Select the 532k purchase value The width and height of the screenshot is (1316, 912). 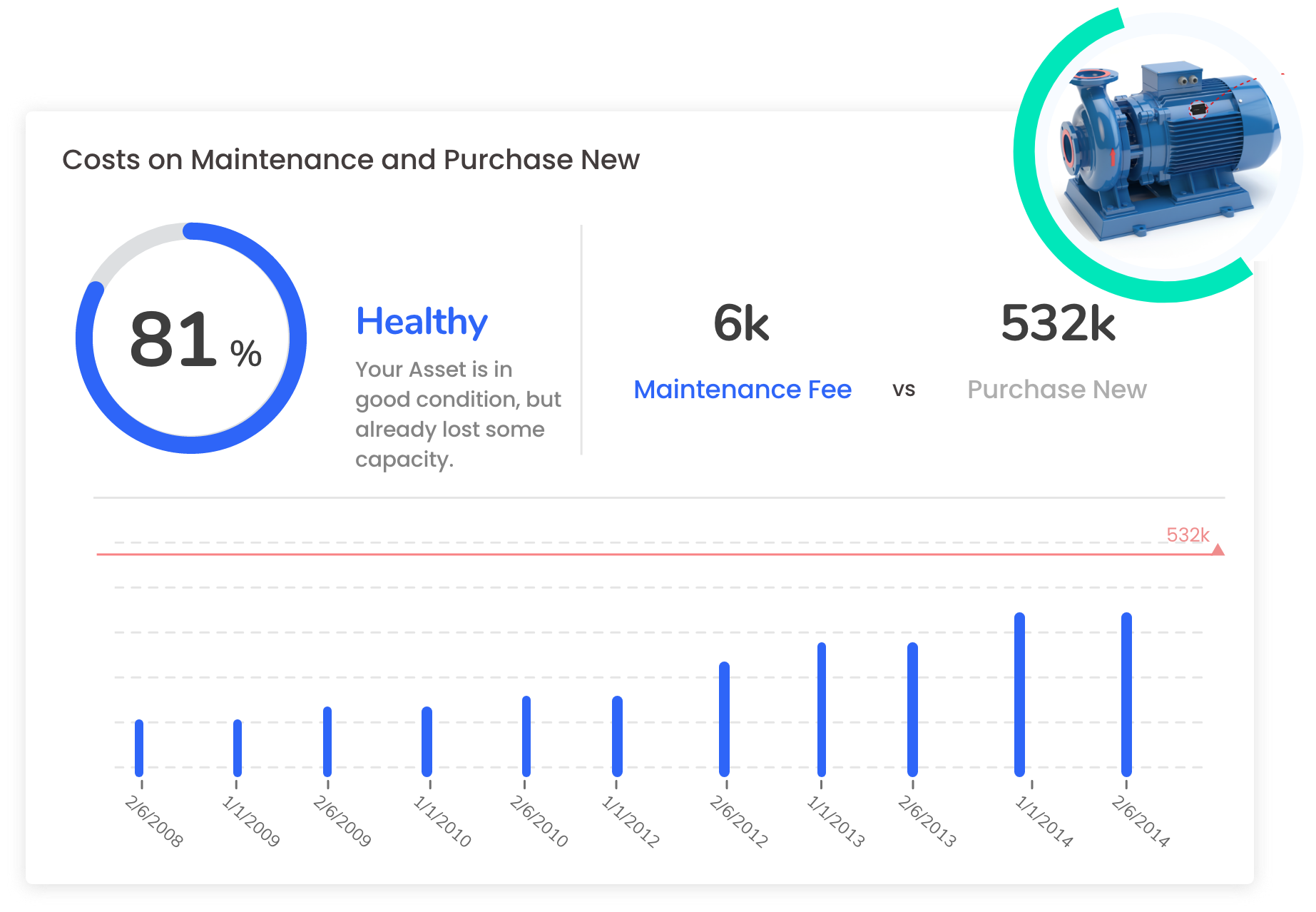coord(1059,325)
